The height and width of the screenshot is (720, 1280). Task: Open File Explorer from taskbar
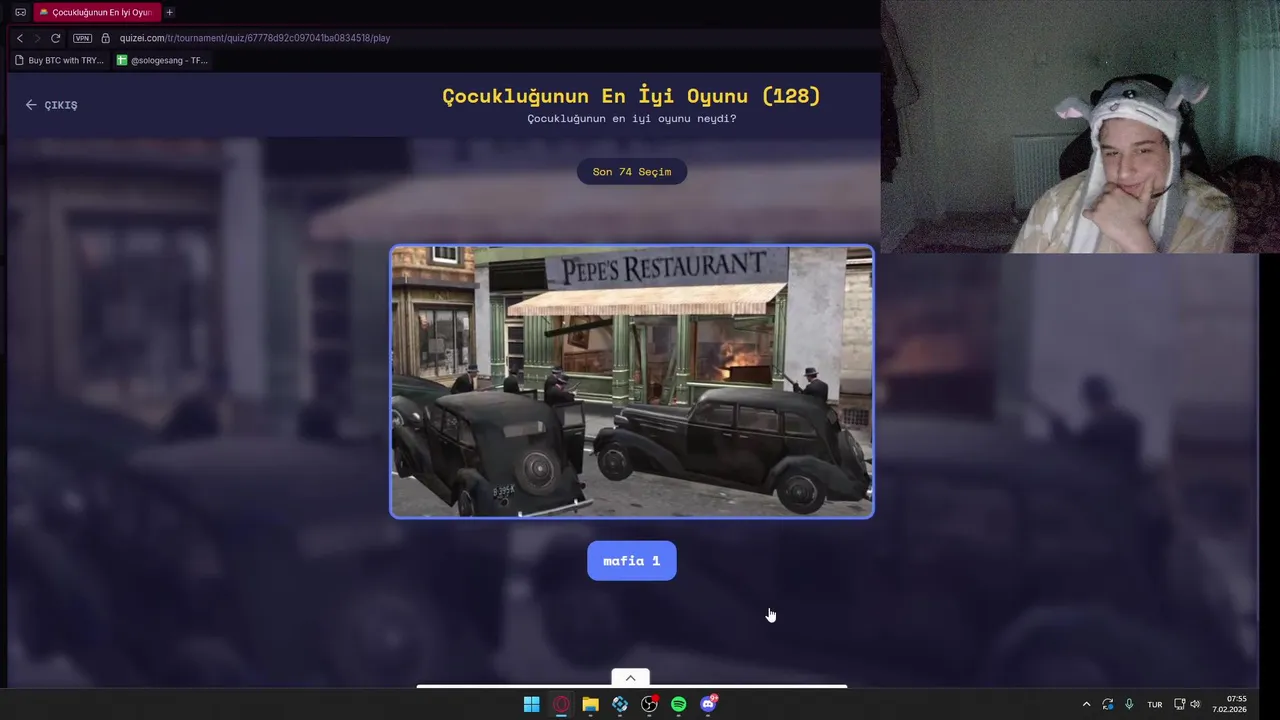pos(591,704)
